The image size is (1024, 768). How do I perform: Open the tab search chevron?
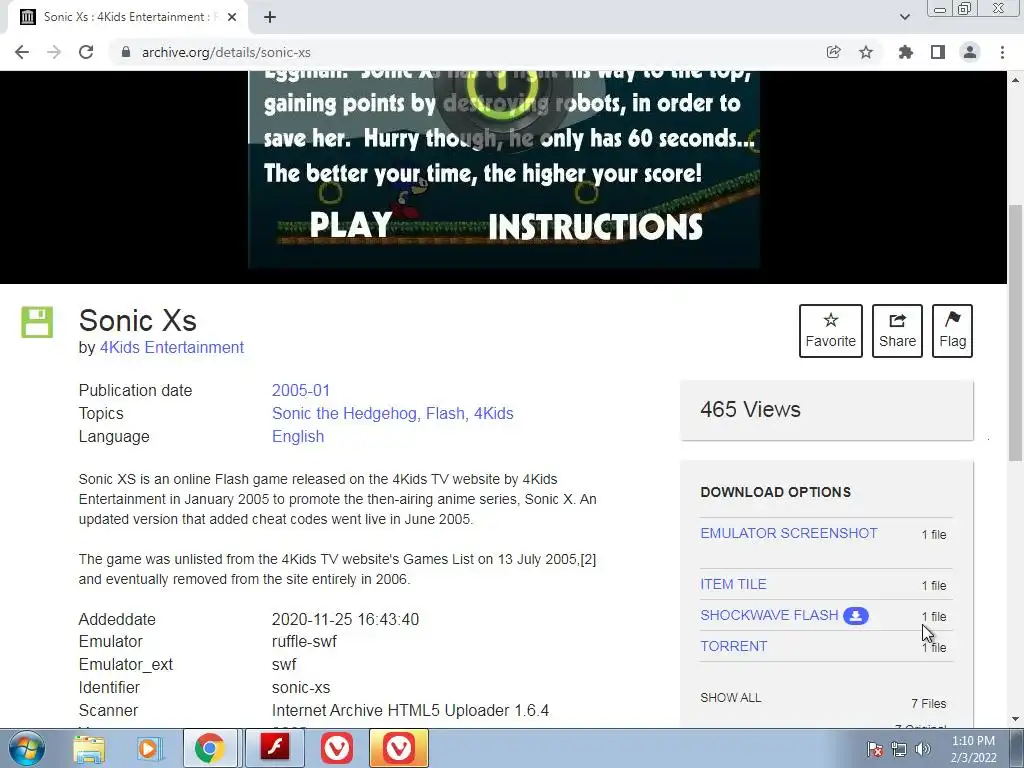coord(904,17)
